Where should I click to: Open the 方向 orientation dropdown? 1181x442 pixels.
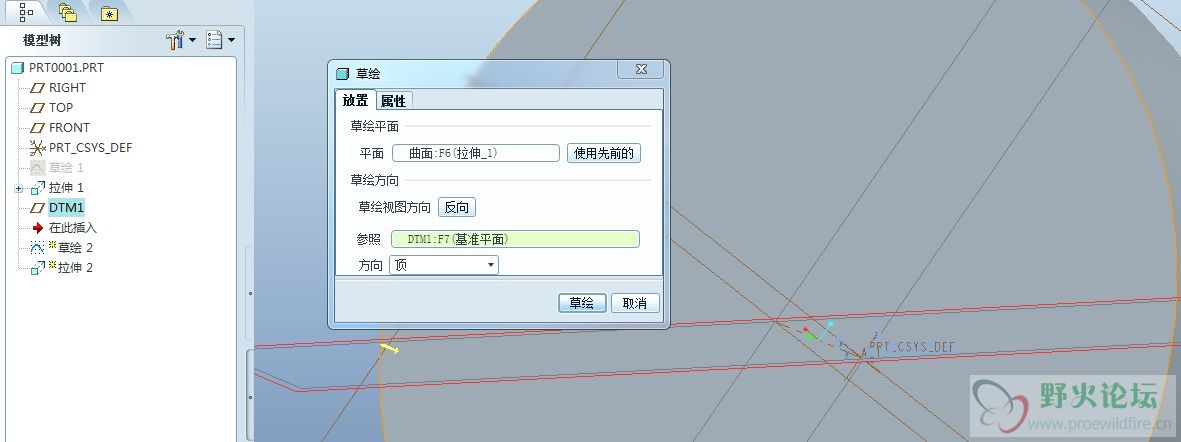444,265
